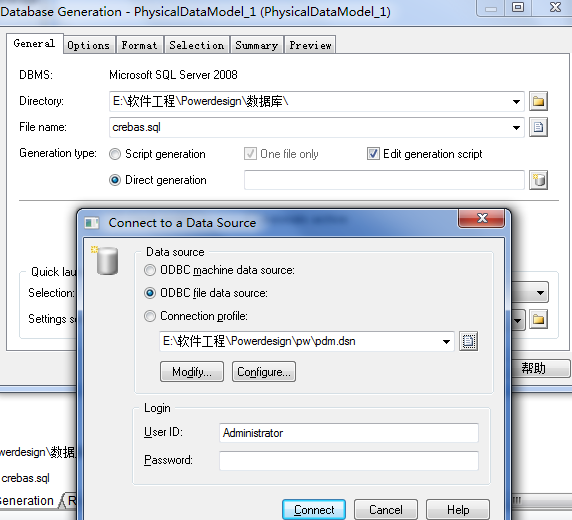Cancel the data source dialog
572x520 pixels.
(x=386, y=510)
